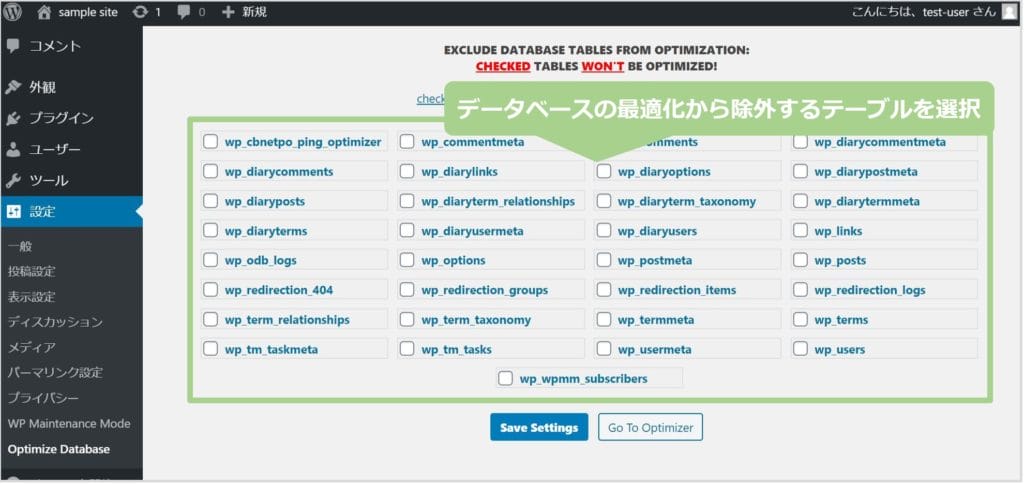
Task: Open the WordPress logo menu
Action: pos(13,12)
